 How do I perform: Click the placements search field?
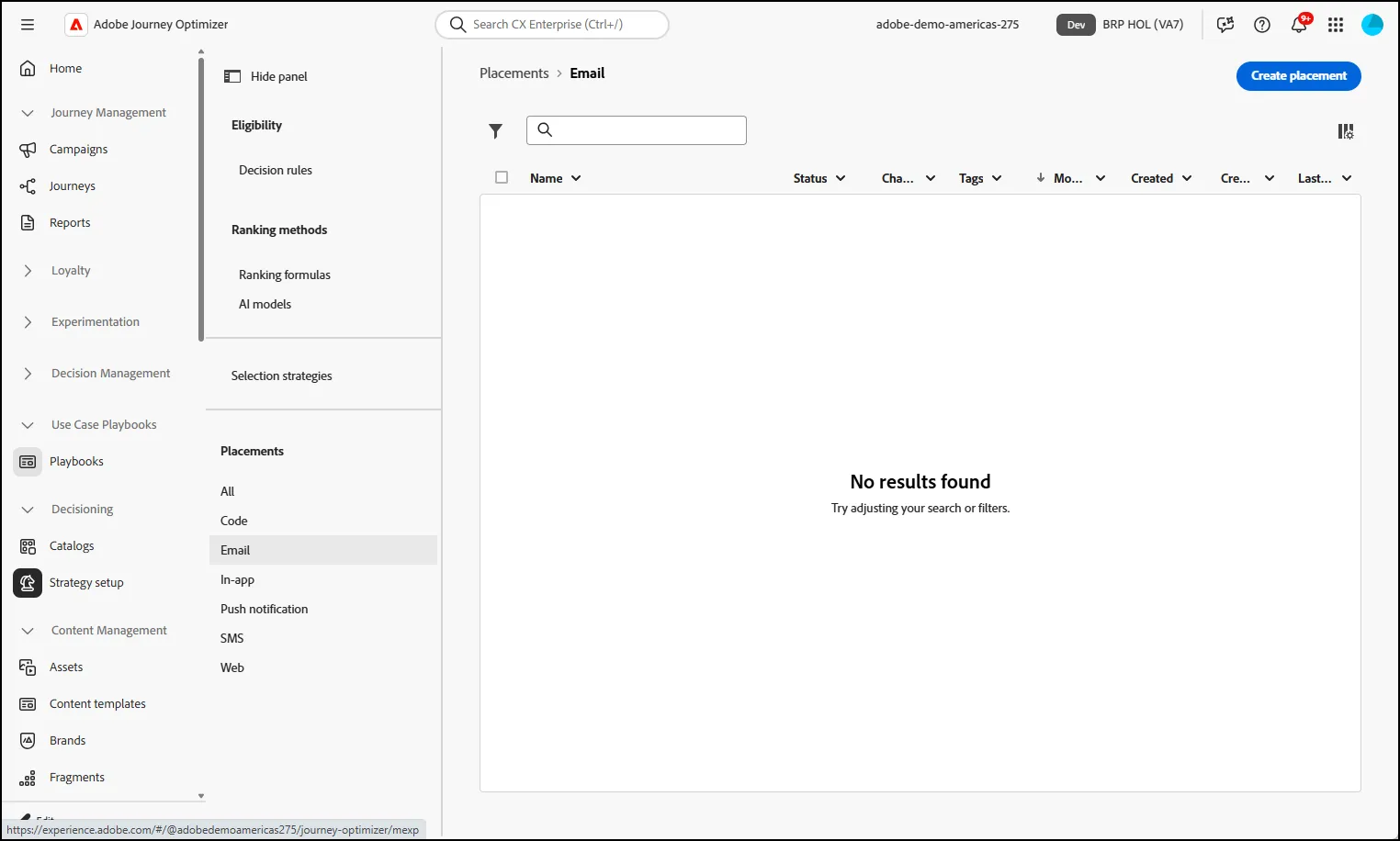click(637, 130)
